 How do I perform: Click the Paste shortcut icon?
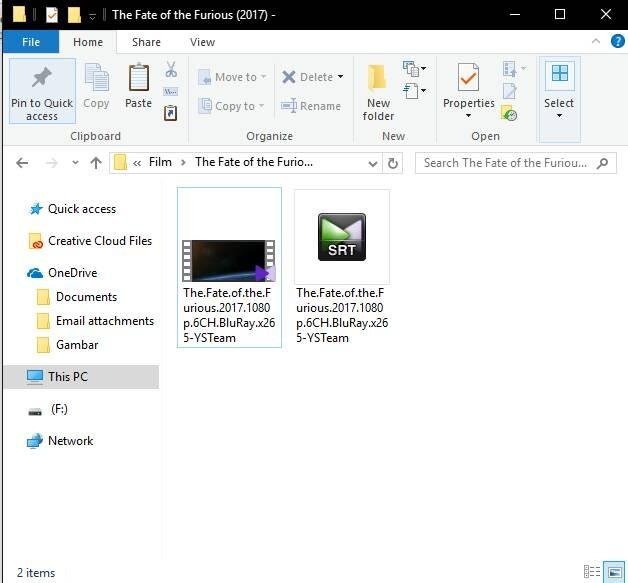171,113
